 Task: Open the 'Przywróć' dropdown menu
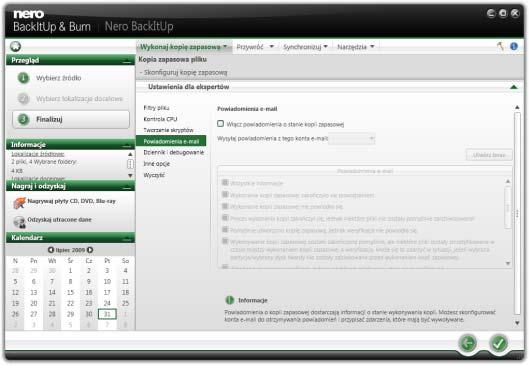pyautogui.click(x=255, y=47)
